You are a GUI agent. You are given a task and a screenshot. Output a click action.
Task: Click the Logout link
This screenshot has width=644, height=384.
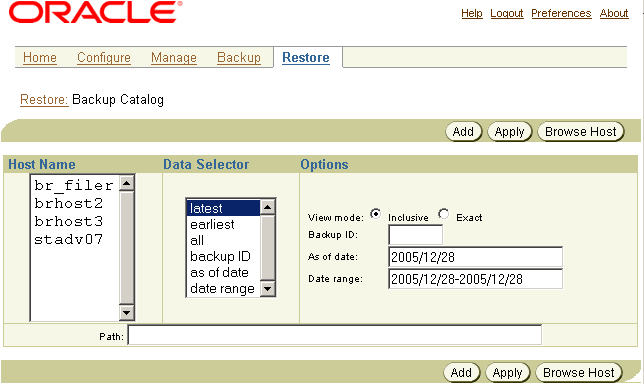tap(507, 14)
